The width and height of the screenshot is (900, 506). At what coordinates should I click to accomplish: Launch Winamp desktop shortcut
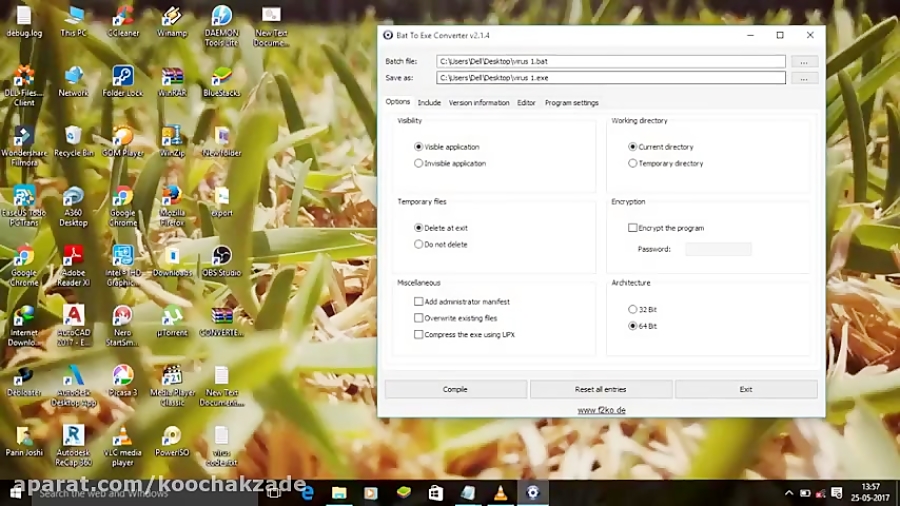coord(172,22)
